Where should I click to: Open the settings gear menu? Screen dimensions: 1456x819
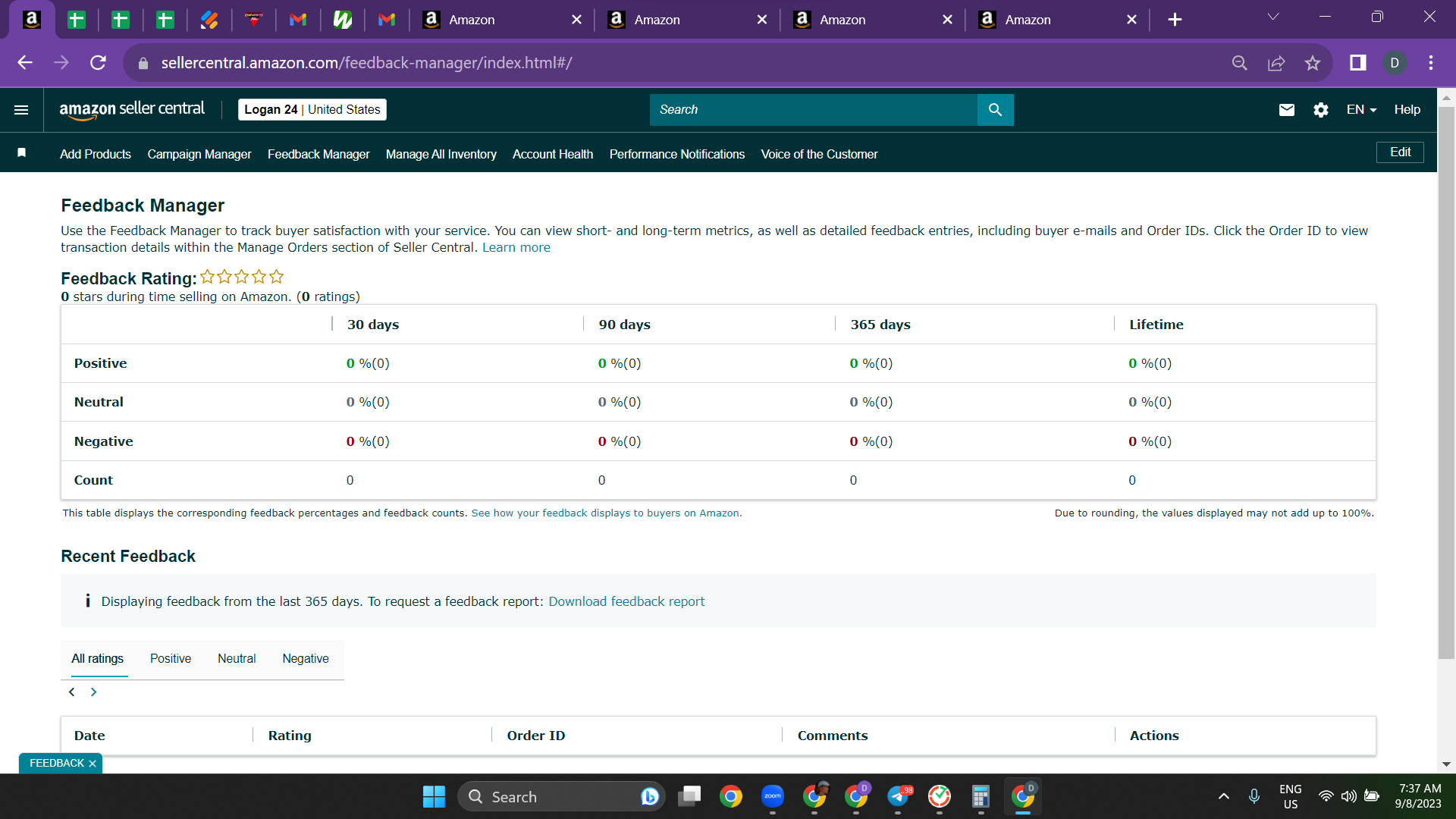(x=1320, y=110)
